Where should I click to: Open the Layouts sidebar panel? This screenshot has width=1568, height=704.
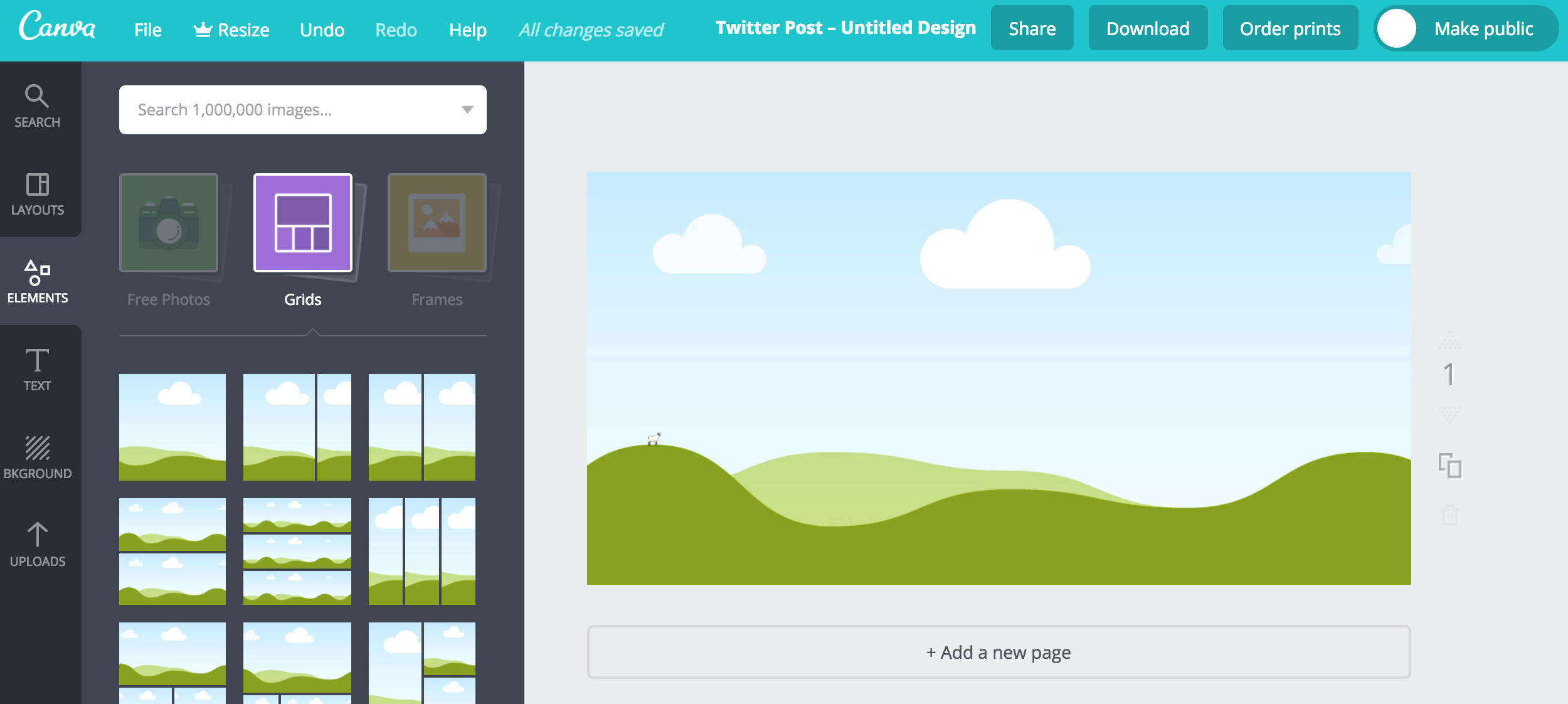tap(38, 193)
